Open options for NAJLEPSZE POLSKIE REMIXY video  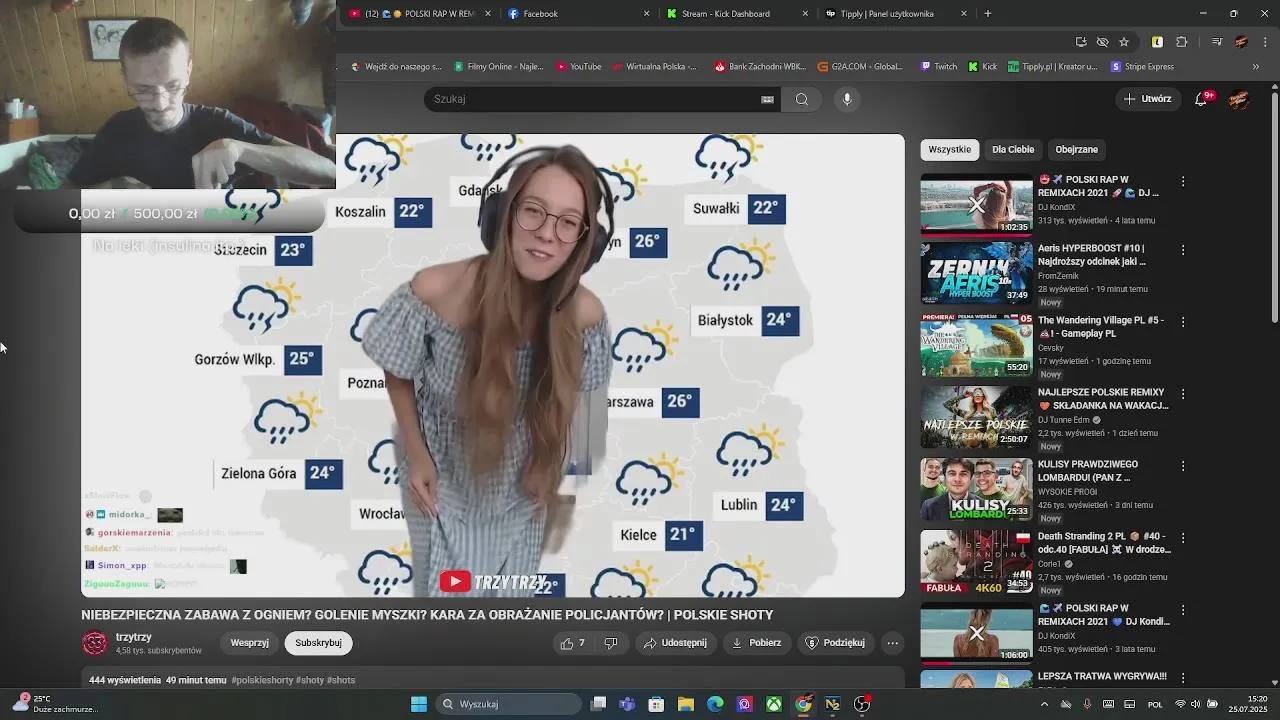point(1183,394)
